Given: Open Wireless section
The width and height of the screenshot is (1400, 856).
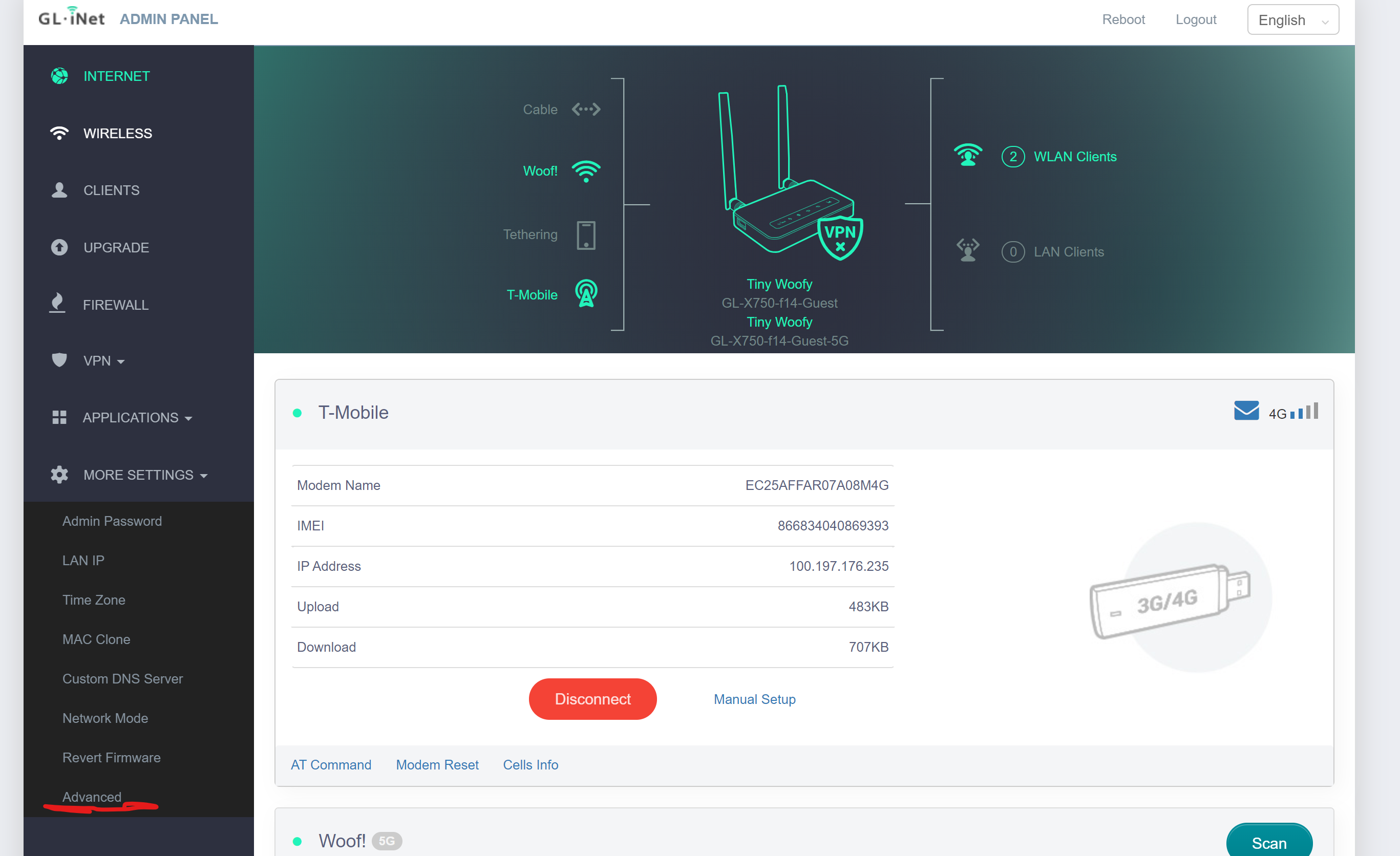Looking at the screenshot, I should point(118,134).
